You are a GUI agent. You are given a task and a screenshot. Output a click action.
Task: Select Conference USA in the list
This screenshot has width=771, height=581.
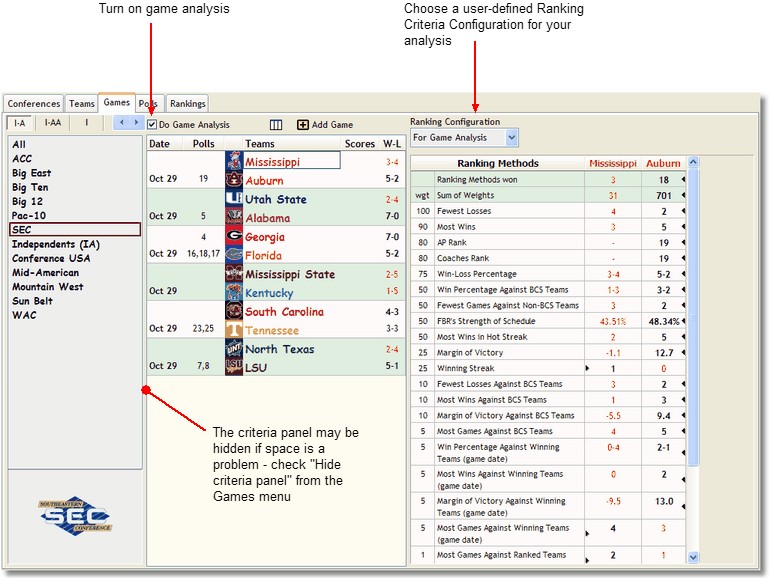51,259
